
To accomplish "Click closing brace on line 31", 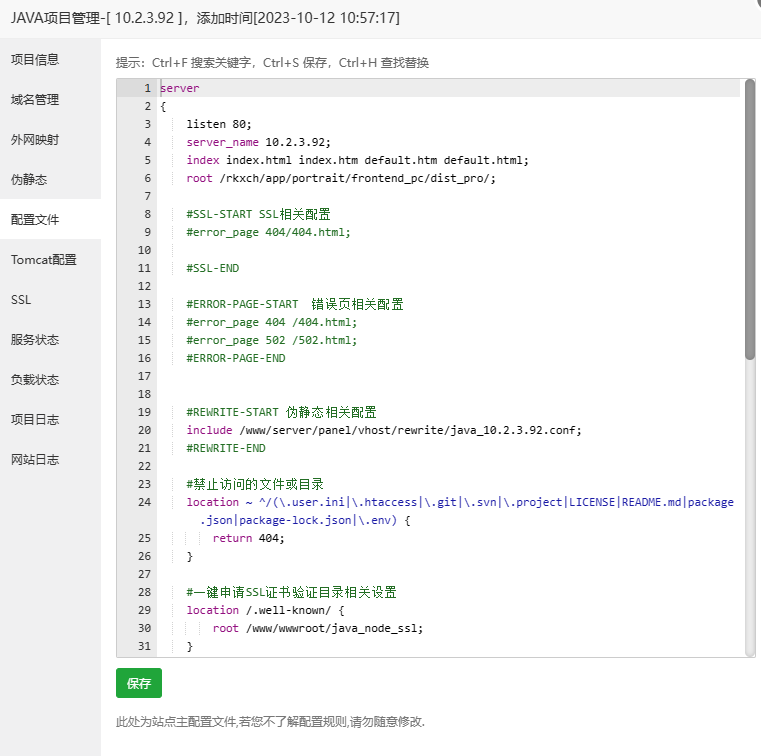I will tap(190, 646).
